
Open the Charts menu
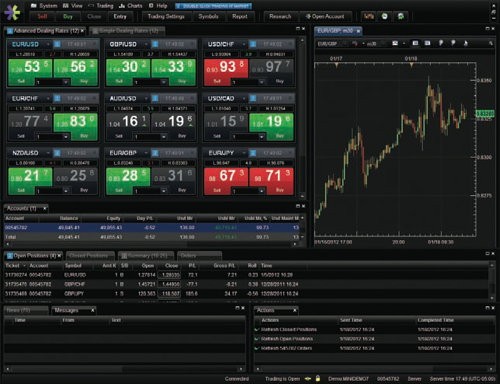[x=131, y=6]
